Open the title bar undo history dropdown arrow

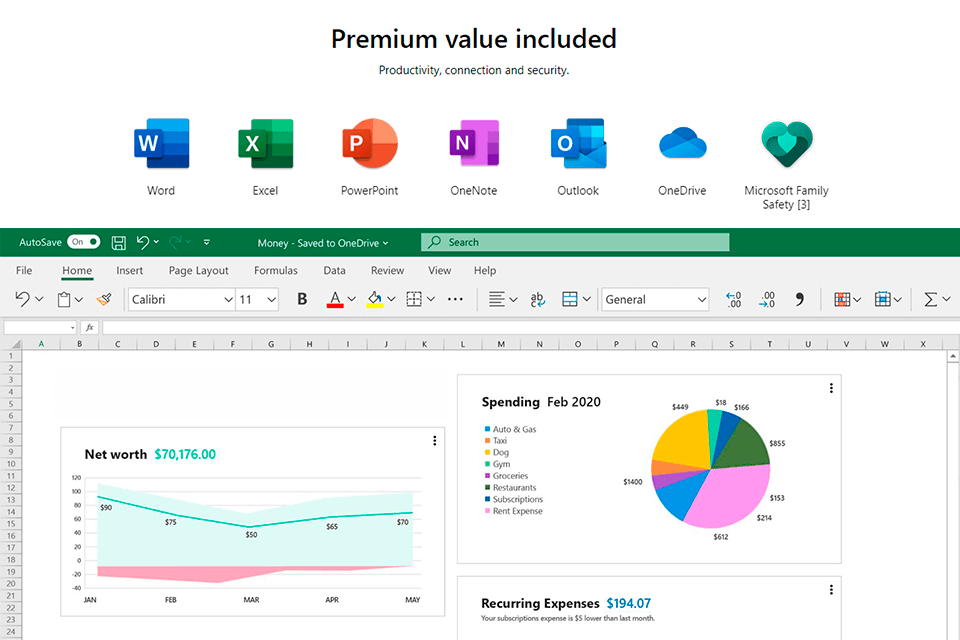pos(157,242)
